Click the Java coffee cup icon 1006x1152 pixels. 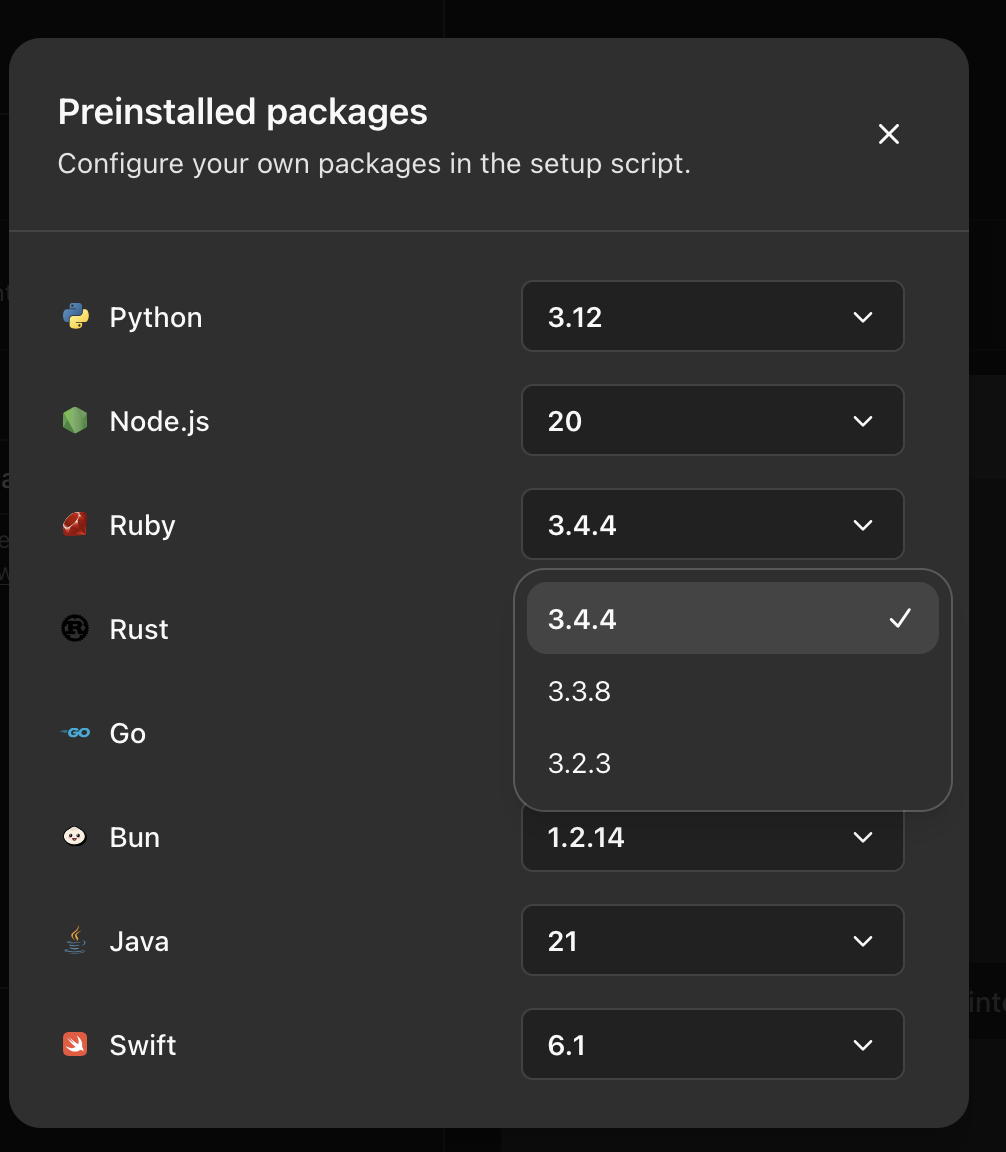coord(75,940)
